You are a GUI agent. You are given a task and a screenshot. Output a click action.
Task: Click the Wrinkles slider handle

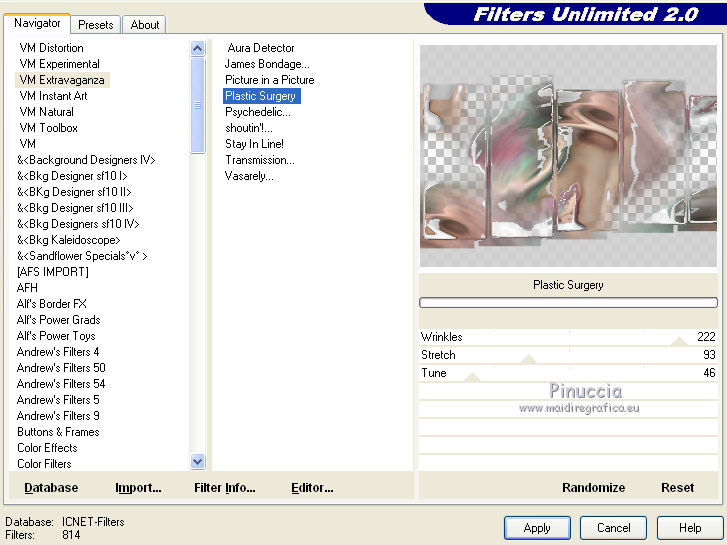point(680,341)
